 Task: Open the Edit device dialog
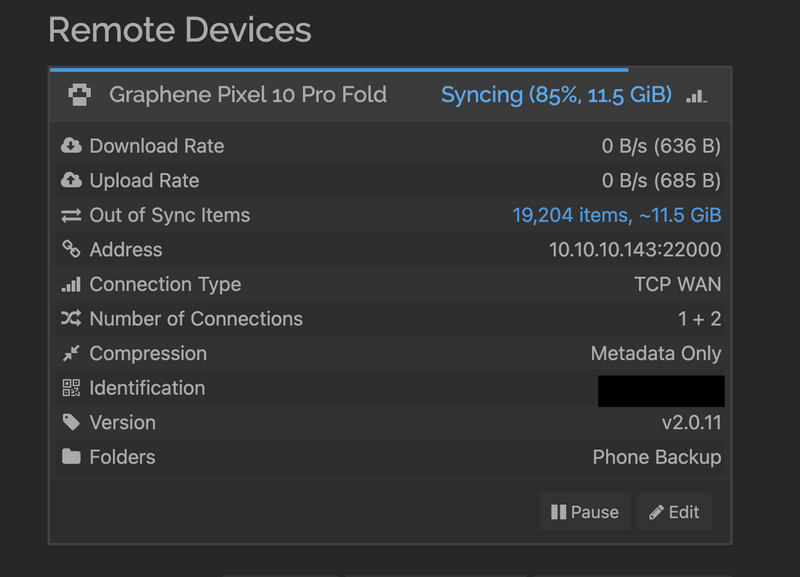coord(674,512)
